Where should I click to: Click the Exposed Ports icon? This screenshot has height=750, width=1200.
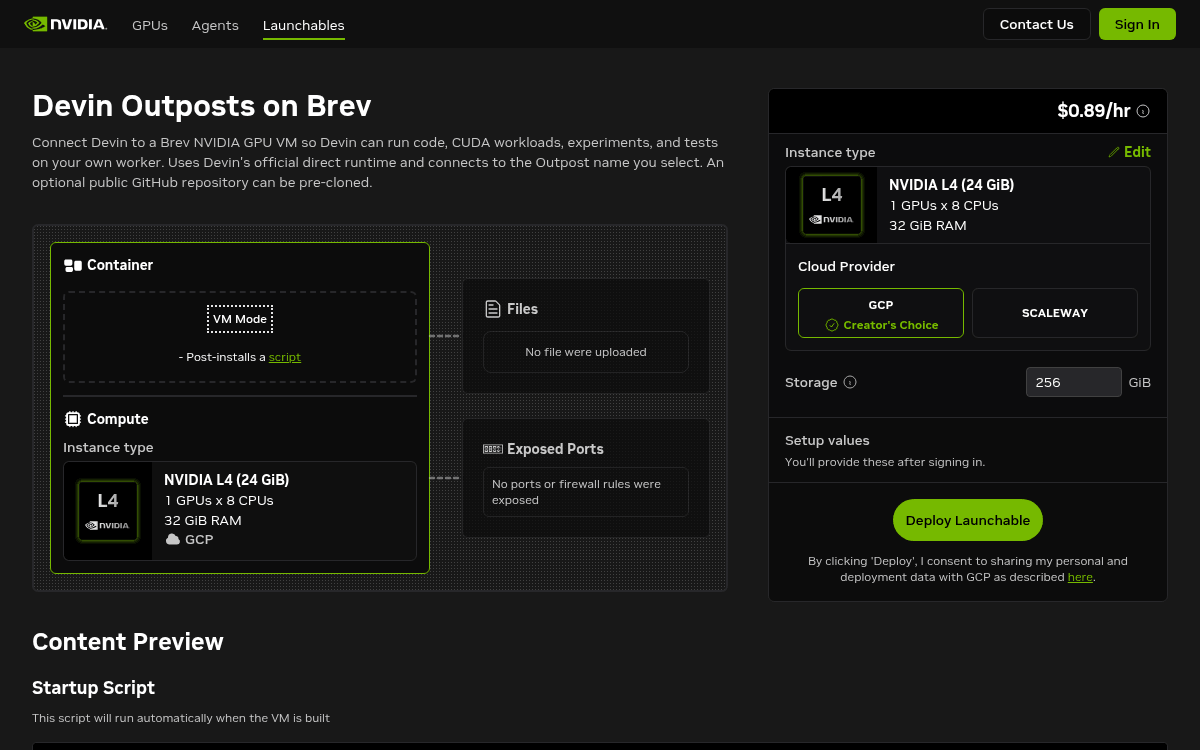coord(493,449)
